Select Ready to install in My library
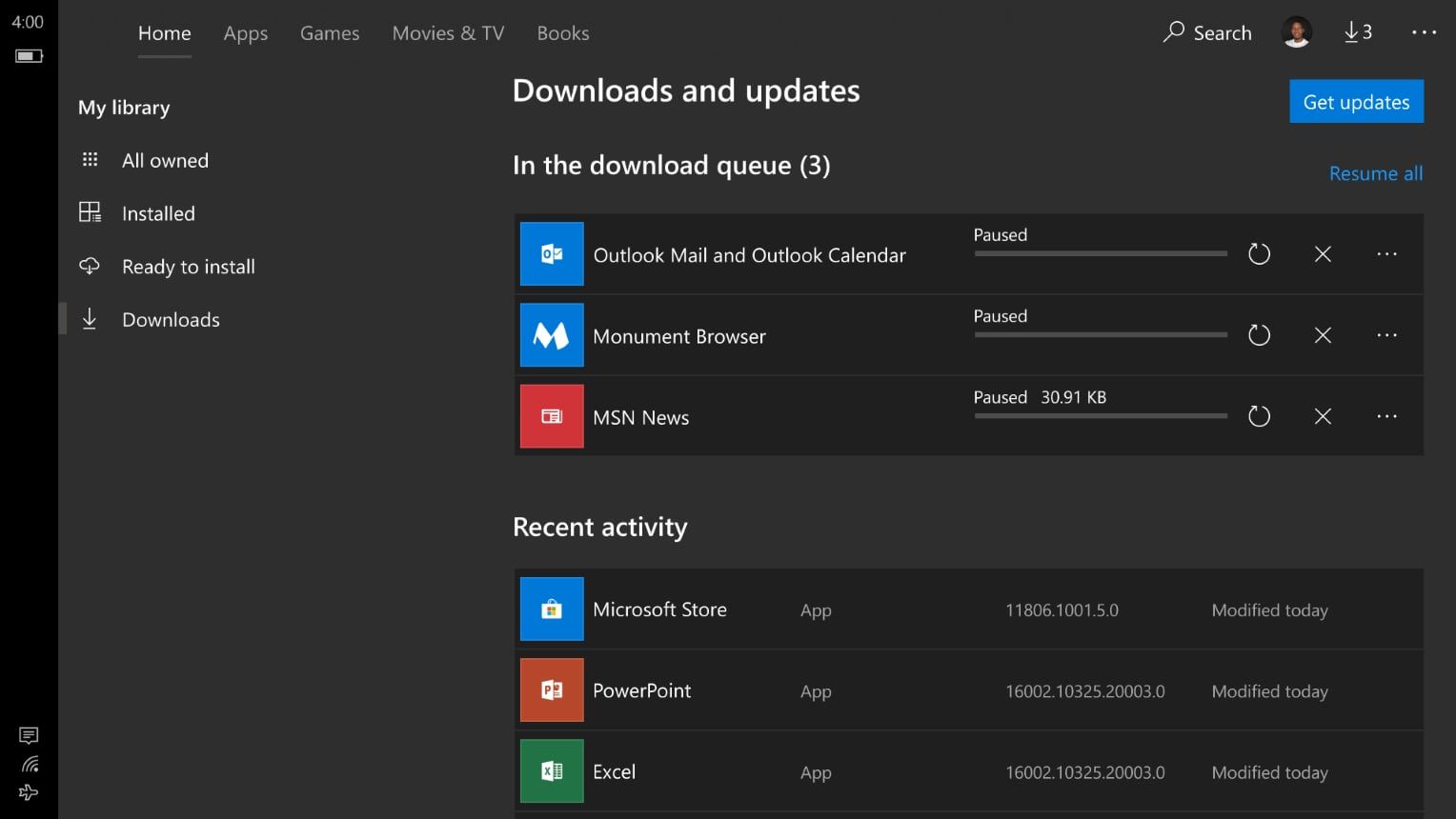Screen dimensions: 1456x819 point(189,267)
